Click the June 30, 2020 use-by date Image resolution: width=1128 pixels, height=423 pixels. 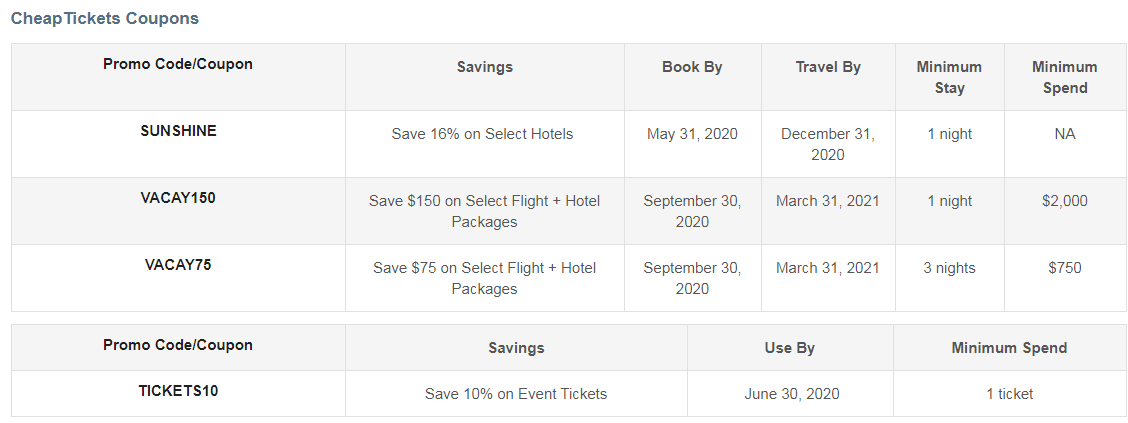pos(792,394)
